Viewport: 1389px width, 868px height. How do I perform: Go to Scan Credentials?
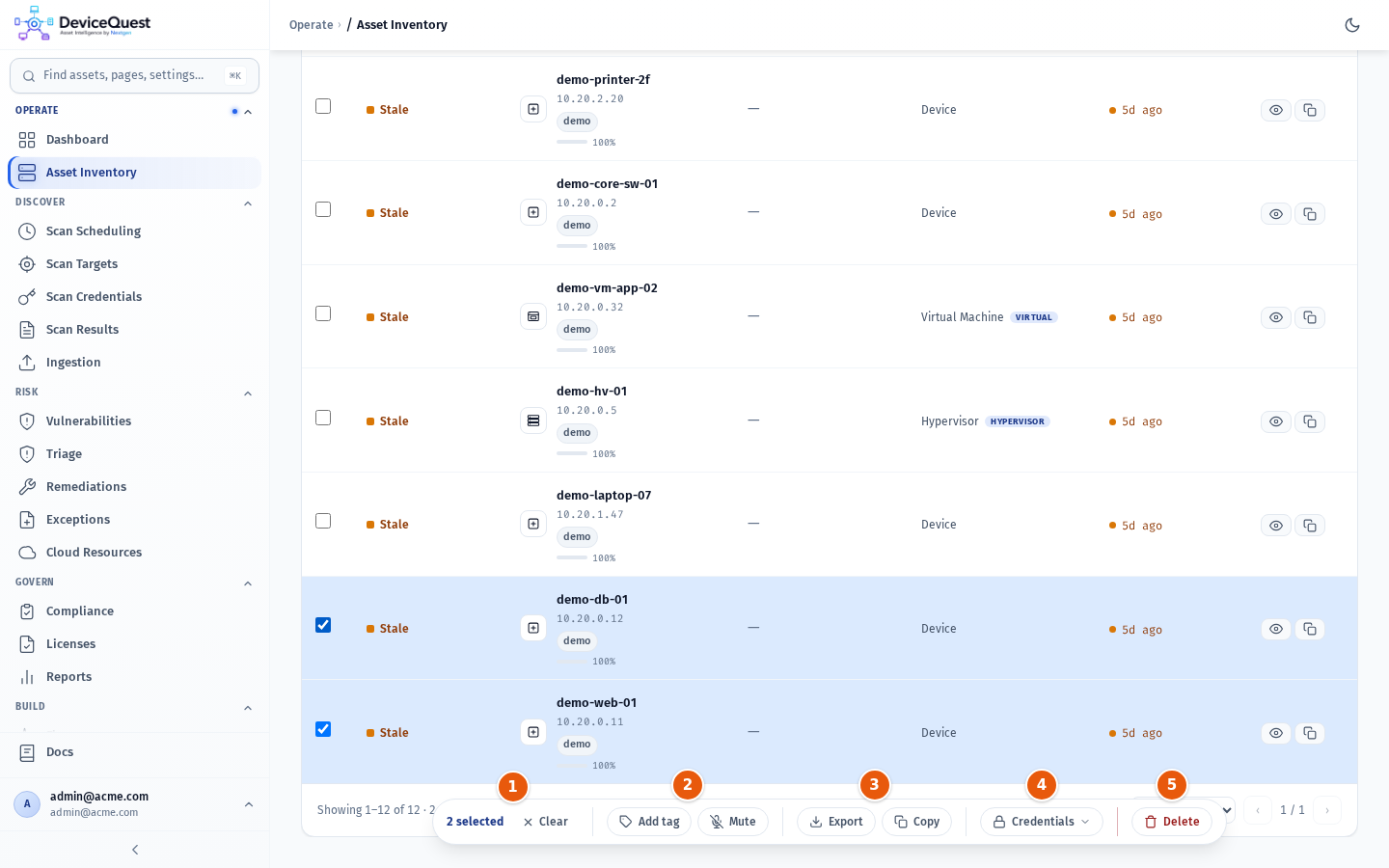(134, 297)
